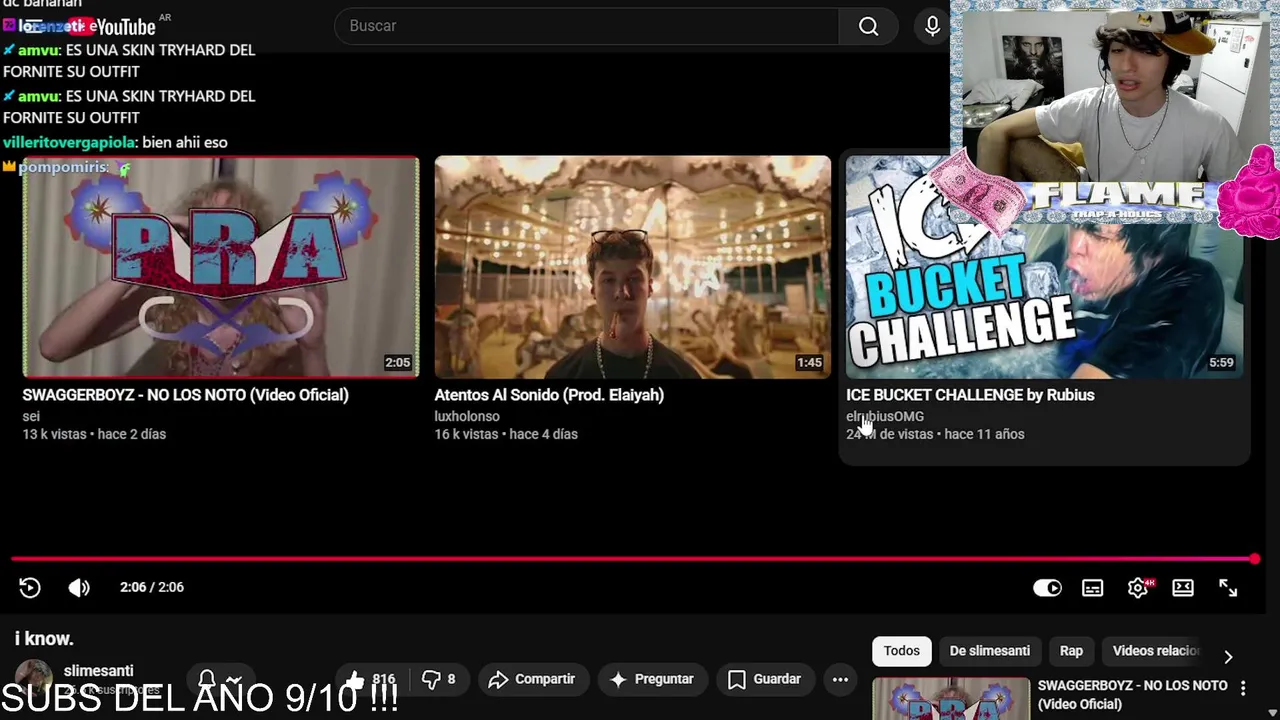Image resolution: width=1280 pixels, height=720 pixels.
Task: Click the 2:05 duration badge
Action: tap(397, 363)
